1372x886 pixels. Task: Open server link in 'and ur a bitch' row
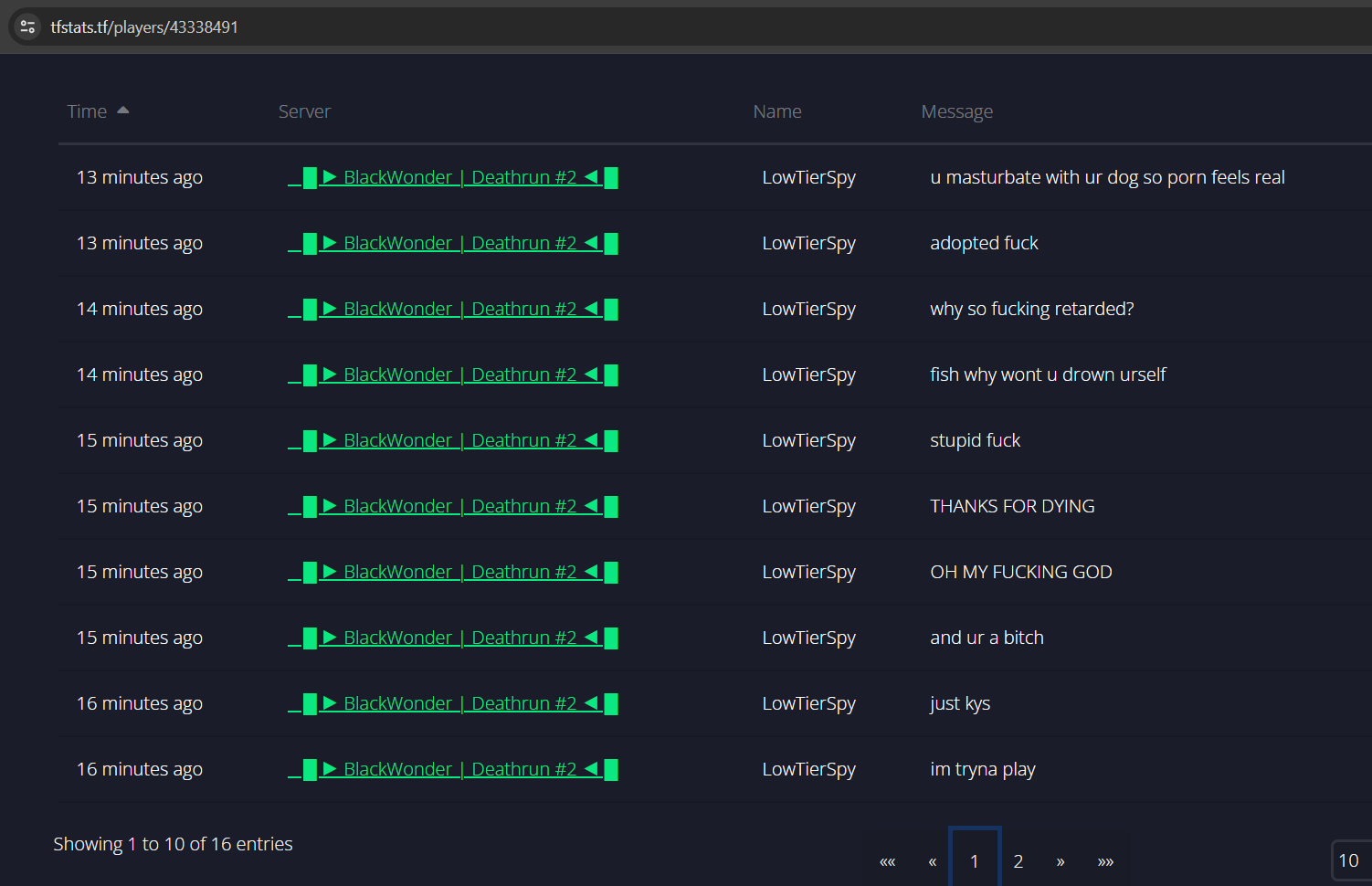453,638
